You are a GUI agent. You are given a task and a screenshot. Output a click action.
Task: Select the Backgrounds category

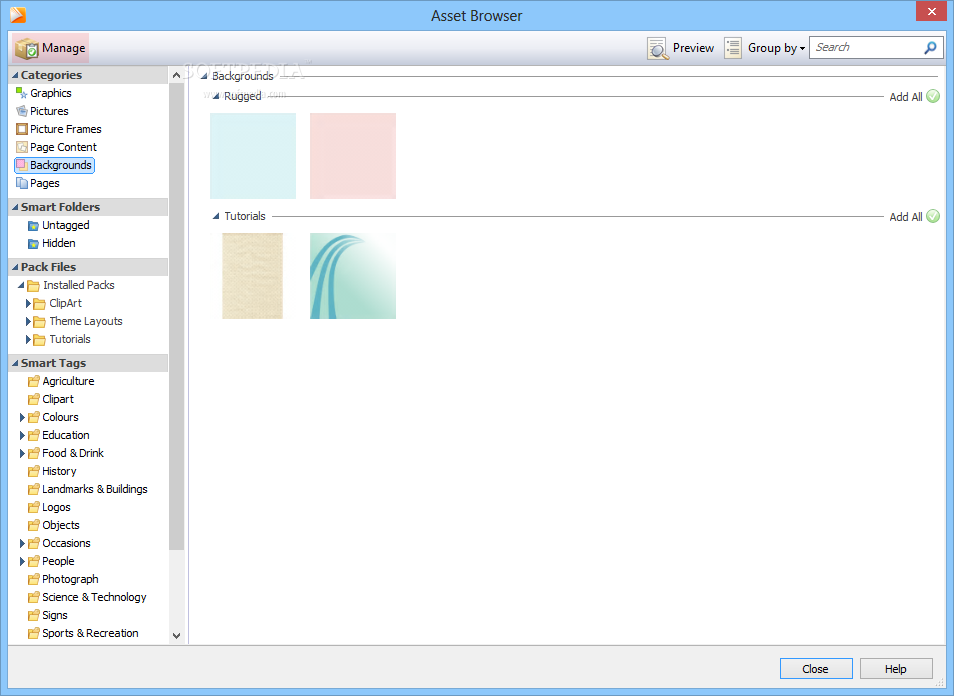[x=54, y=165]
